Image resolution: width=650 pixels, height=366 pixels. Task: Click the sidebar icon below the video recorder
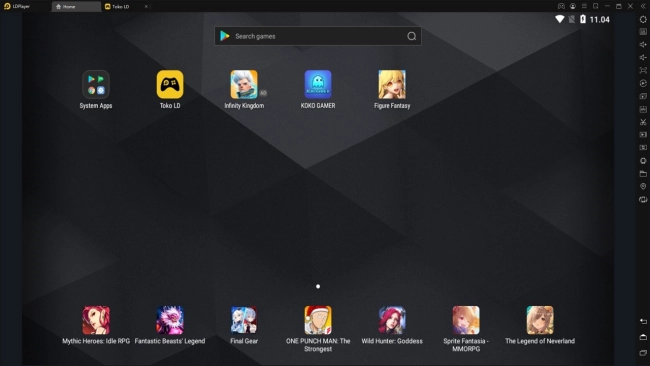(643, 148)
